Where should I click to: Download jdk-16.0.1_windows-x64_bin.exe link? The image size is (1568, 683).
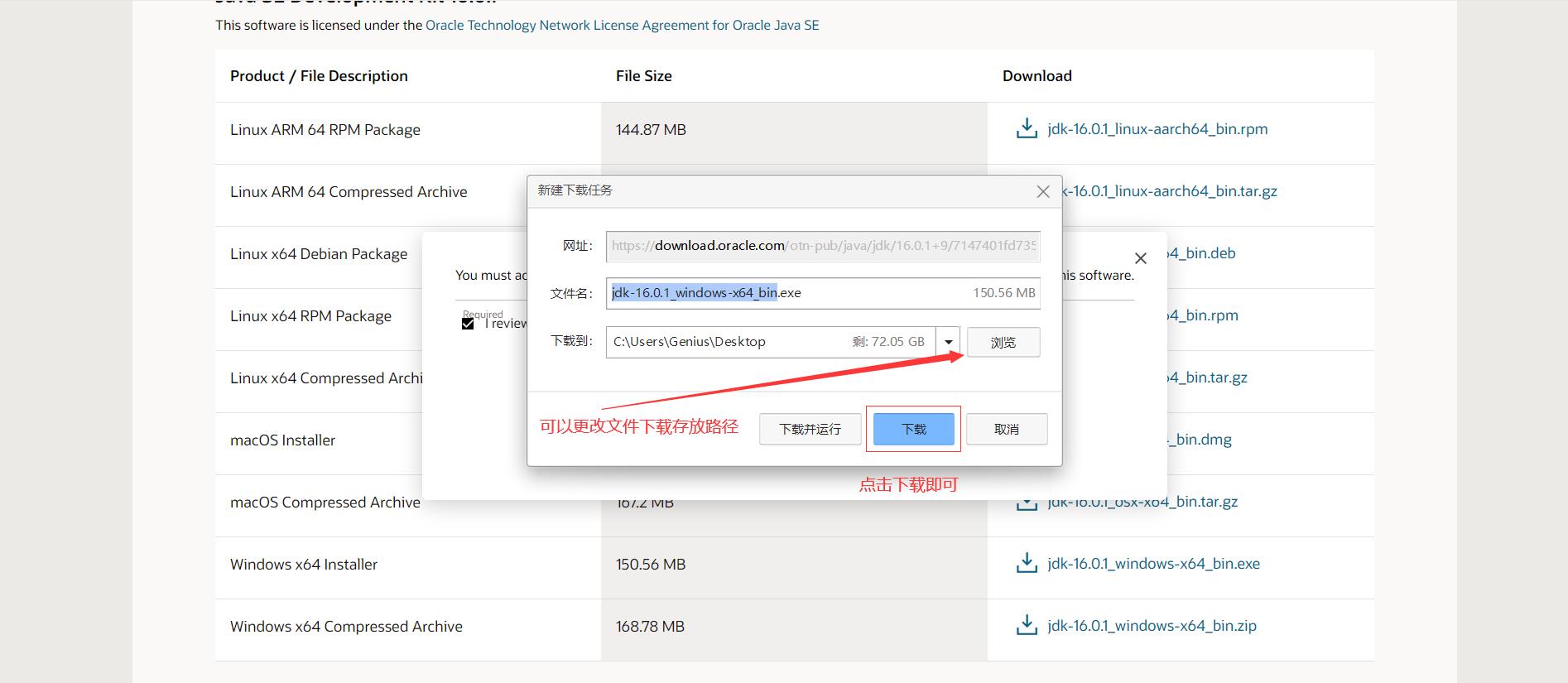click(1153, 563)
